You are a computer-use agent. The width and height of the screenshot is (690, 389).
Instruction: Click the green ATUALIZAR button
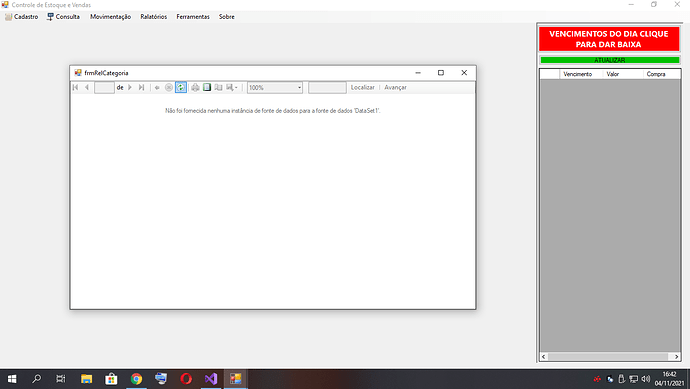(x=609, y=60)
